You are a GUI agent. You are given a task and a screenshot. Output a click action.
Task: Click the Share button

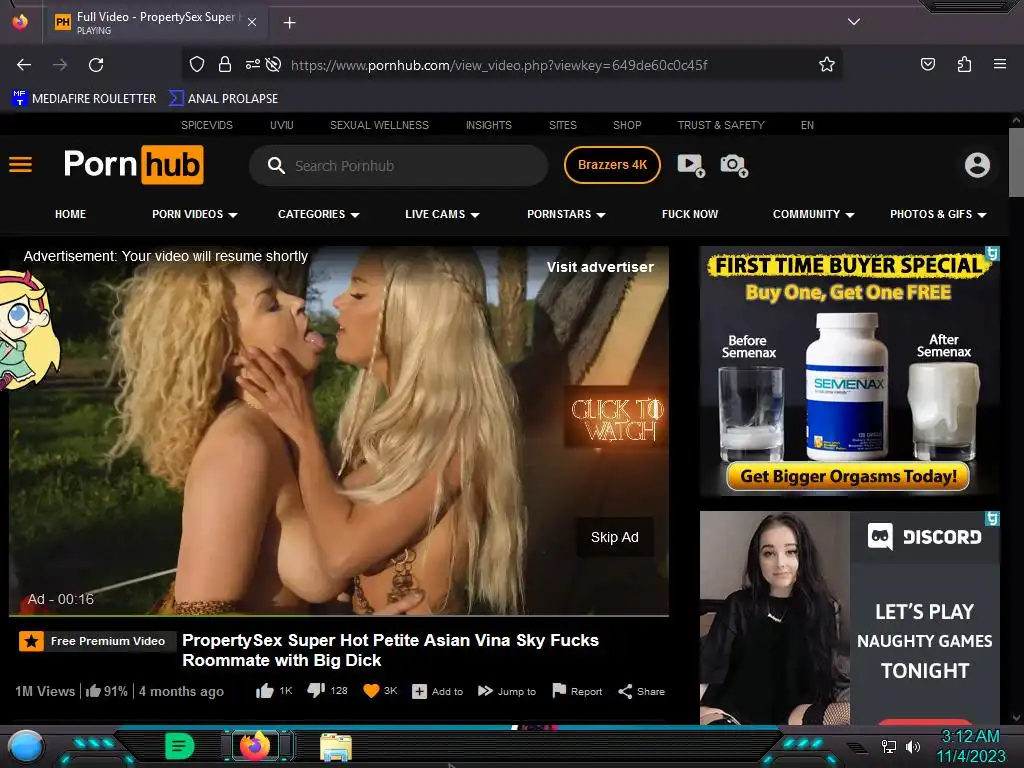[x=641, y=691]
